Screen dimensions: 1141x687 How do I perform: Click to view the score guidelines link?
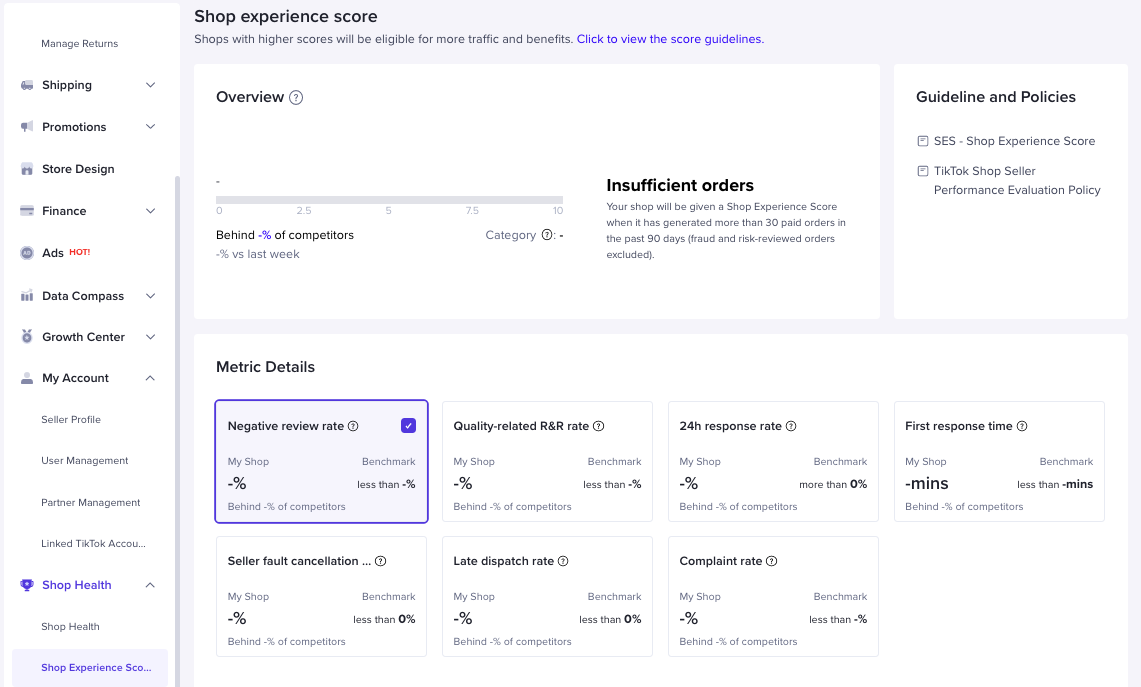670,39
